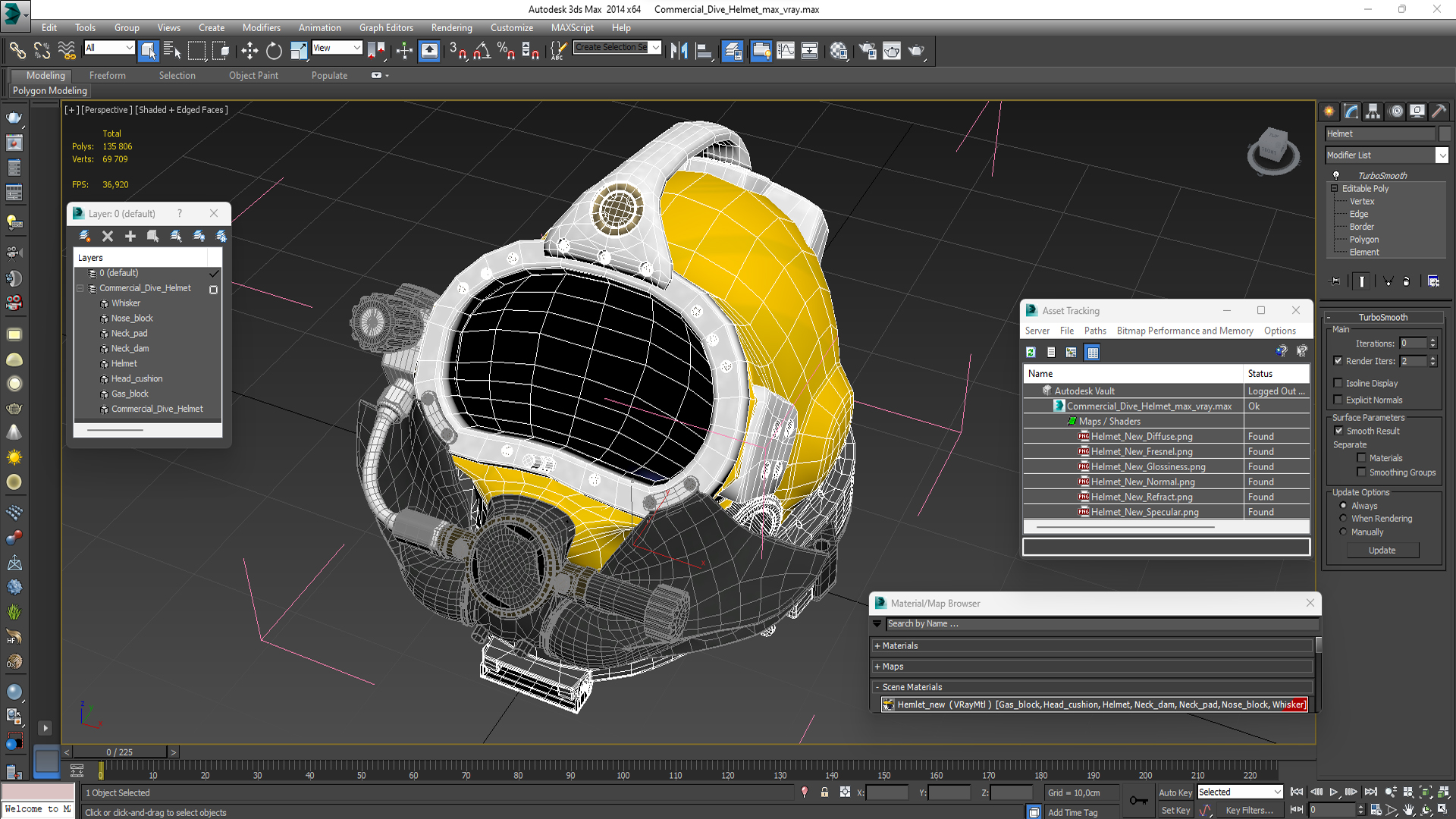Uncheck the Smooth Result checkbox
1456x819 pixels.
[1338, 431]
